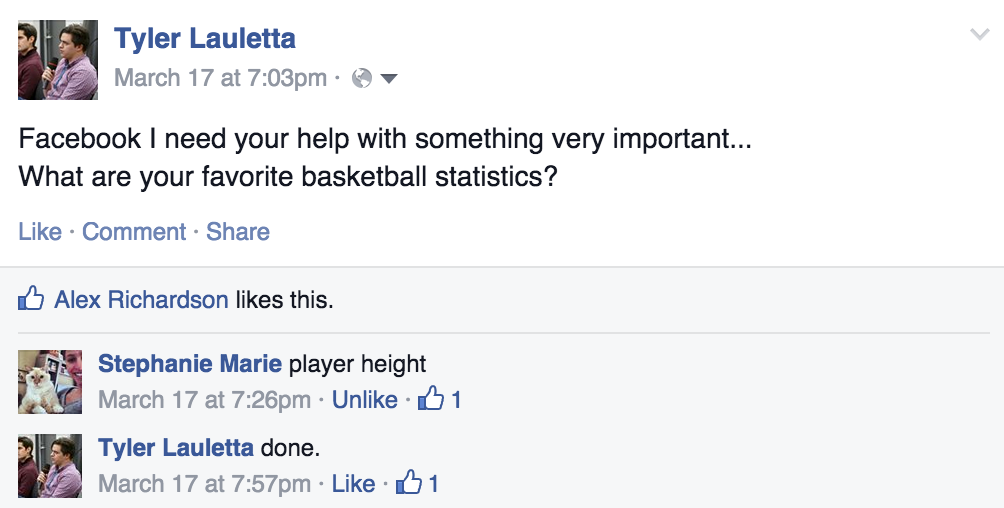Unlike Stephanie Marie's comment
1004x508 pixels.
[365, 400]
